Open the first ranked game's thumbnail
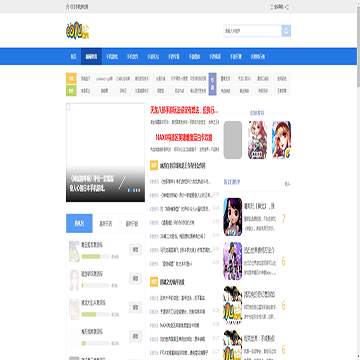Image resolution: width=360 pixels, height=360 pixels. coord(74,252)
